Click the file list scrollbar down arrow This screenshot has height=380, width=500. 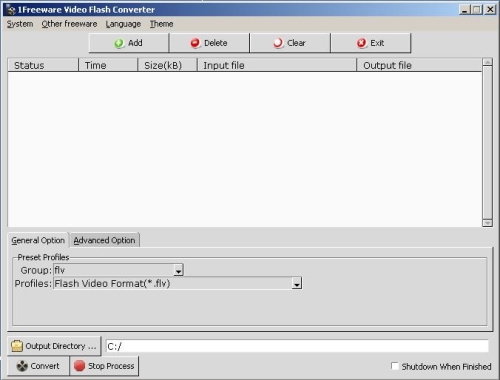tap(487, 223)
